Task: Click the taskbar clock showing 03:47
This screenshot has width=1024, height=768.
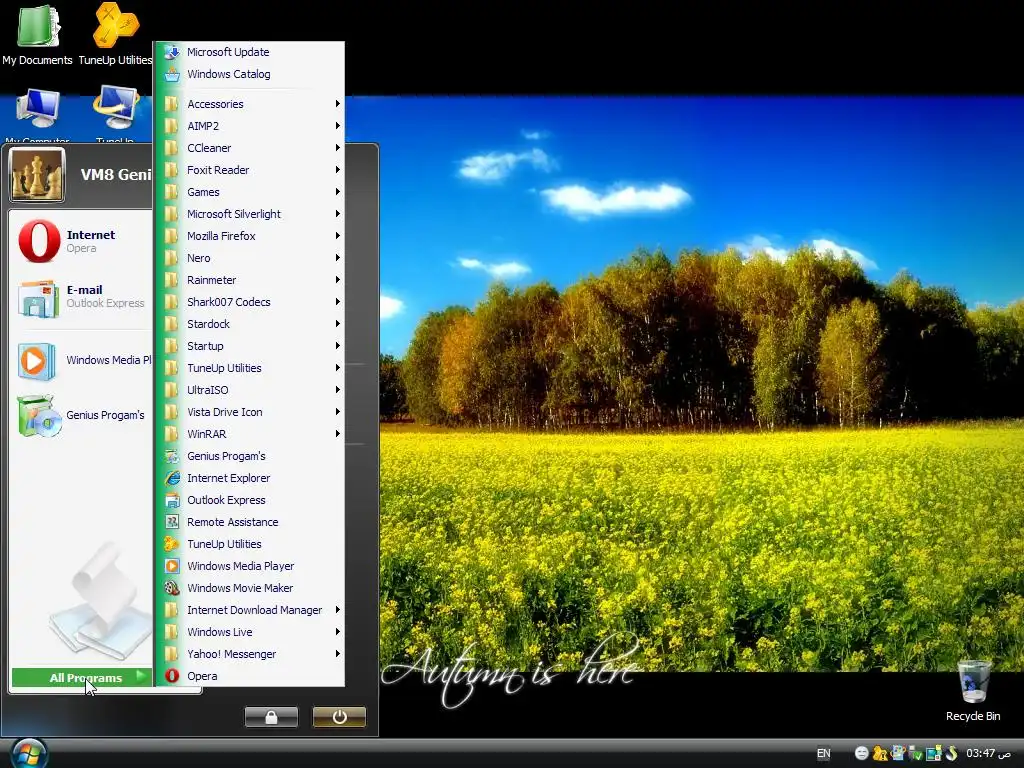Action: click(989, 754)
